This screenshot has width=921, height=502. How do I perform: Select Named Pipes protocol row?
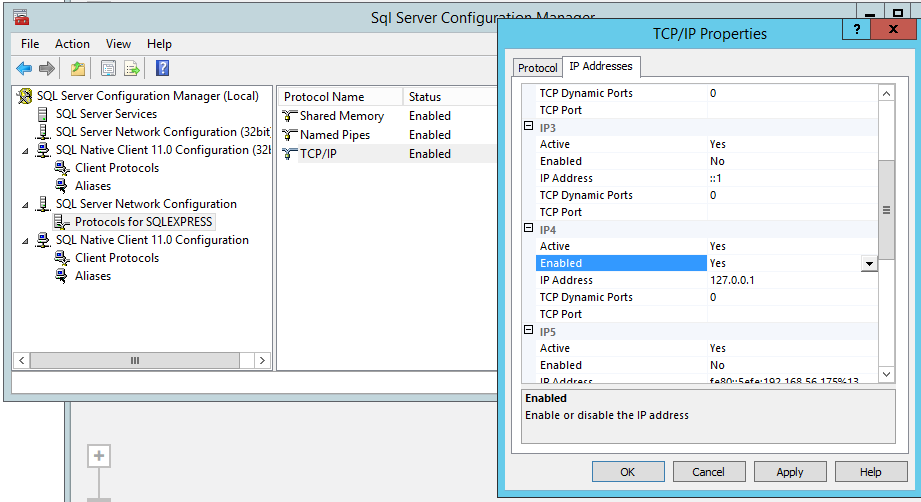(335, 135)
